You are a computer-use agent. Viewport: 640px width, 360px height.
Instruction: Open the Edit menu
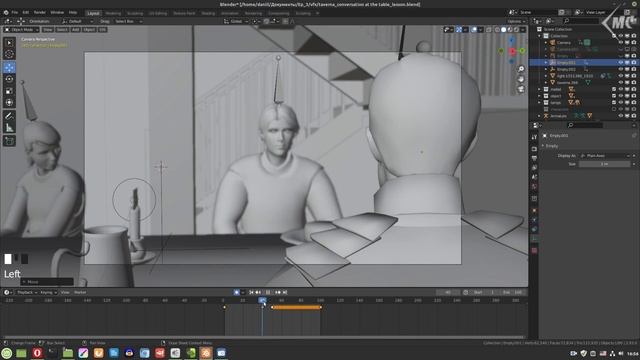point(26,13)
